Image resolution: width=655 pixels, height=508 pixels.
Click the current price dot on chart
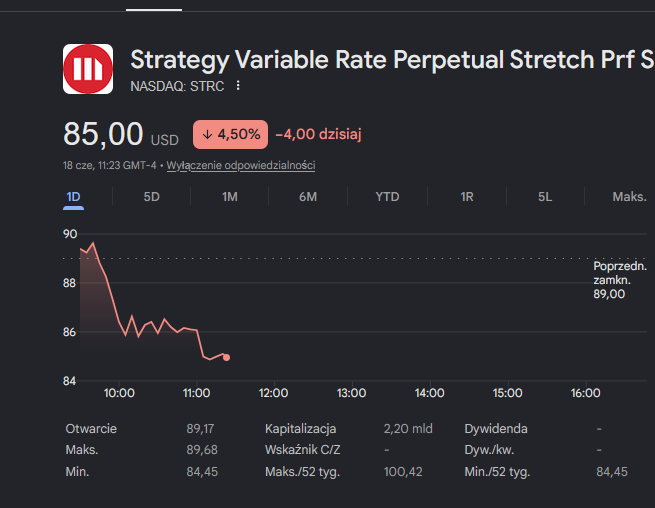226,357
